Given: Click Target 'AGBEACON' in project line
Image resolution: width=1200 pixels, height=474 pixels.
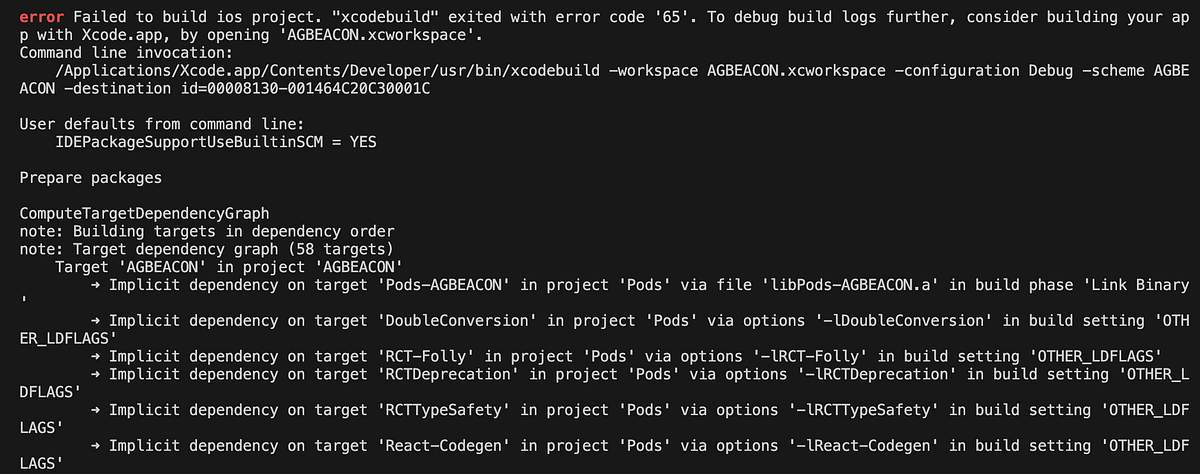Looking at the screenshot, I should coord(228,268).
